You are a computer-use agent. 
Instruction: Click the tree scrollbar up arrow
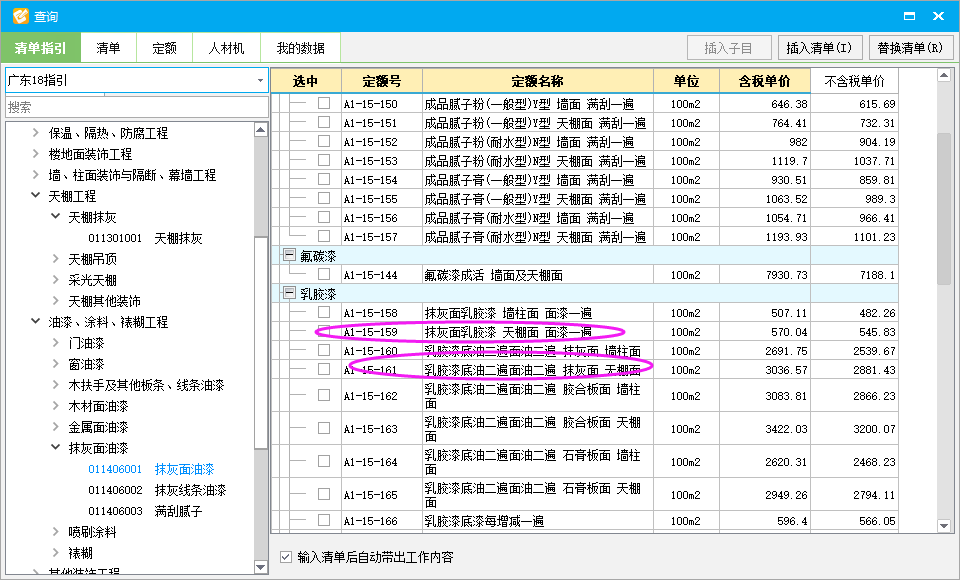tap(260, 130)
